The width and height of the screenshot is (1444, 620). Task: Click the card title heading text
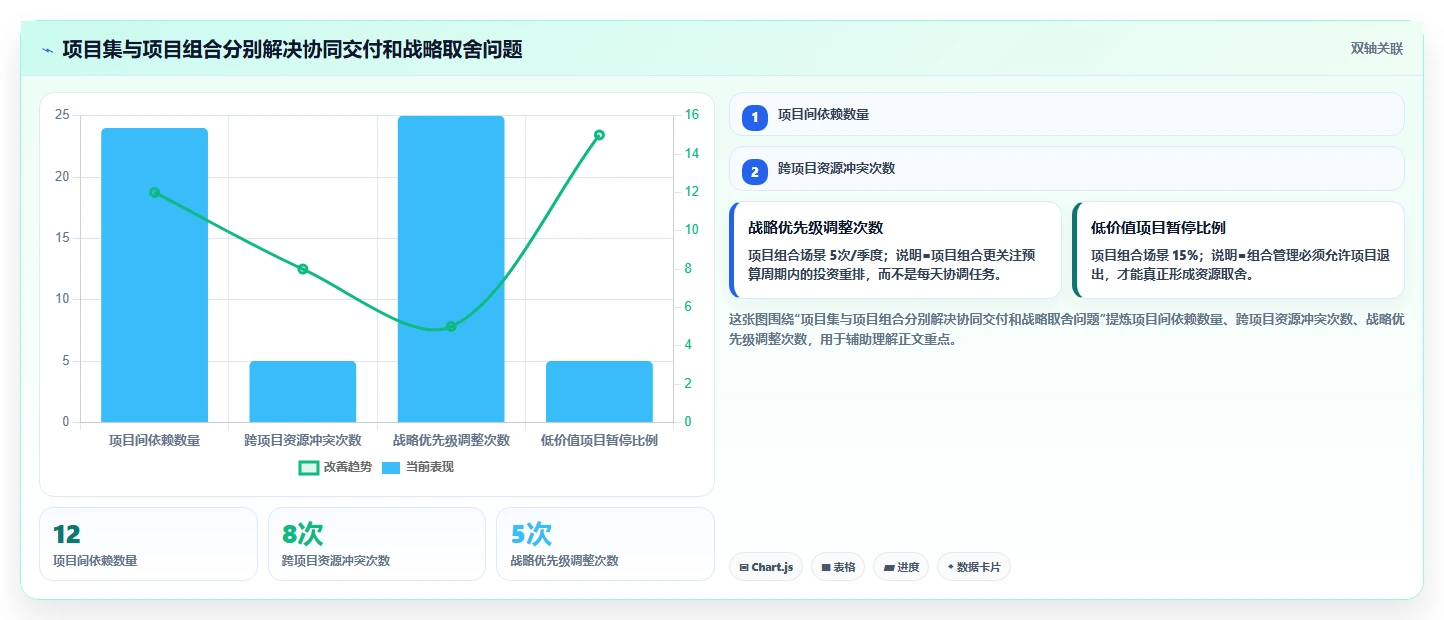click(x=292, y=49)
